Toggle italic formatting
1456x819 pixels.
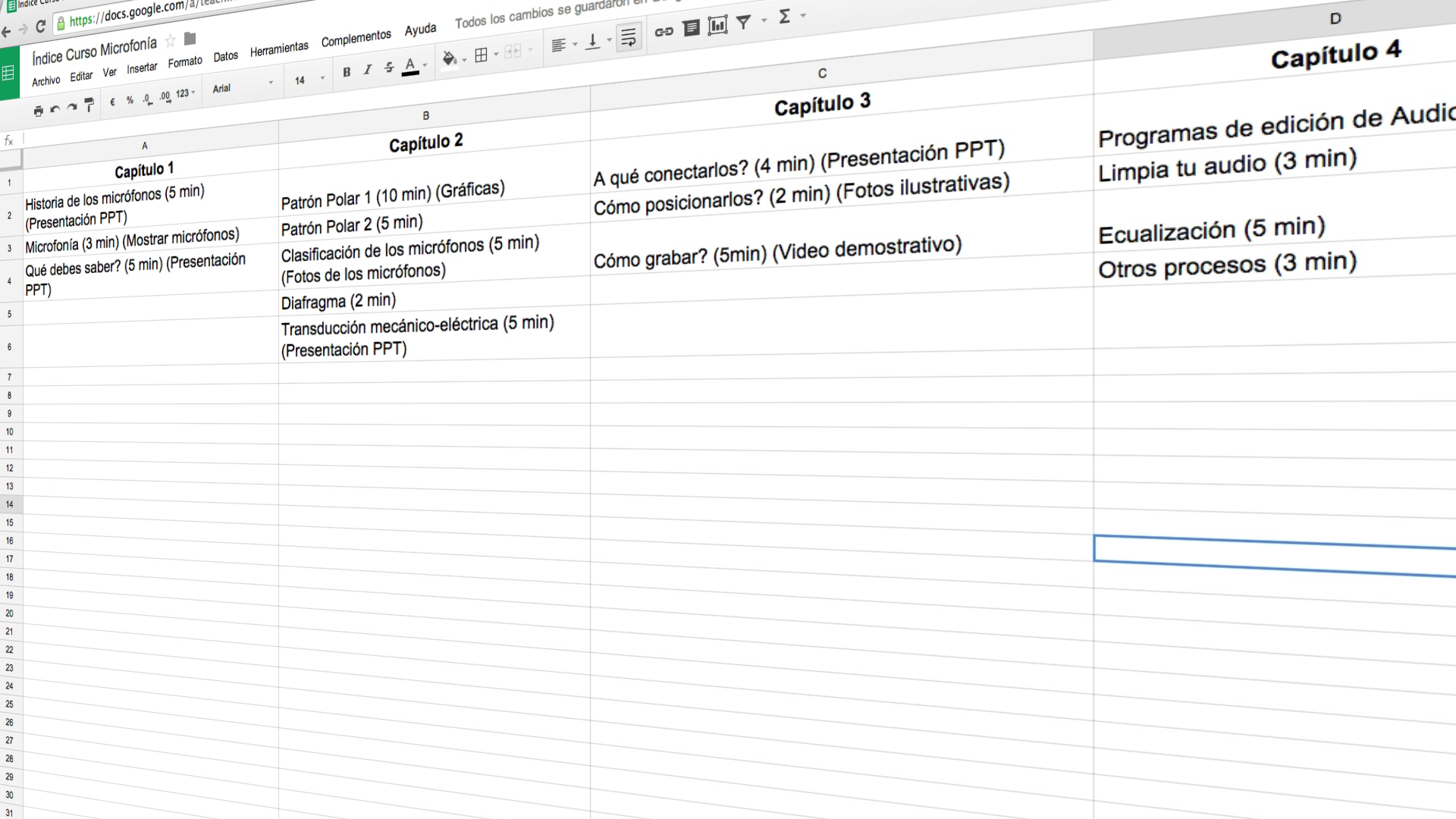[368, 69]
